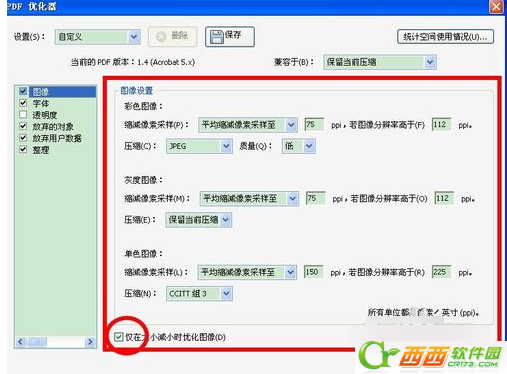The width and height of the screenshot is (507, 374).
Task: Open the 兼容于 compatibility dropdown
Action: coord(380,62)
